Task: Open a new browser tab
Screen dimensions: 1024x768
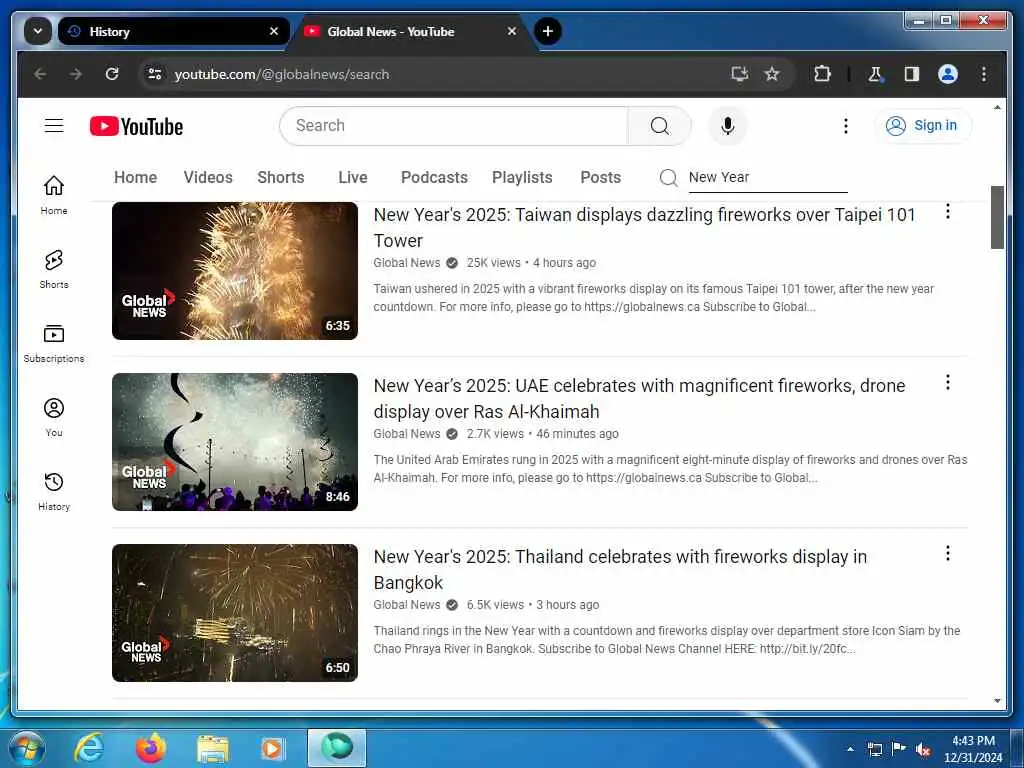Action: (548, 31)
